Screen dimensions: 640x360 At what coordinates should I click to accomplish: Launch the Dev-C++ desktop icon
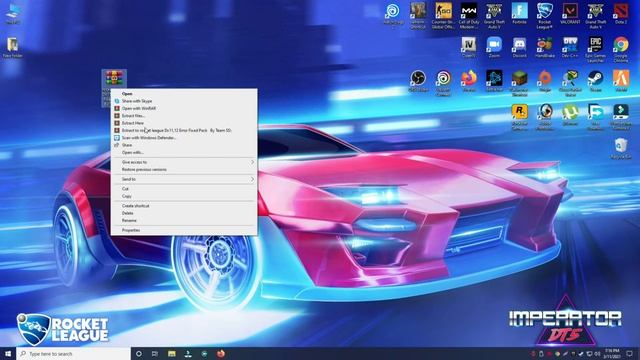(570, 47)
